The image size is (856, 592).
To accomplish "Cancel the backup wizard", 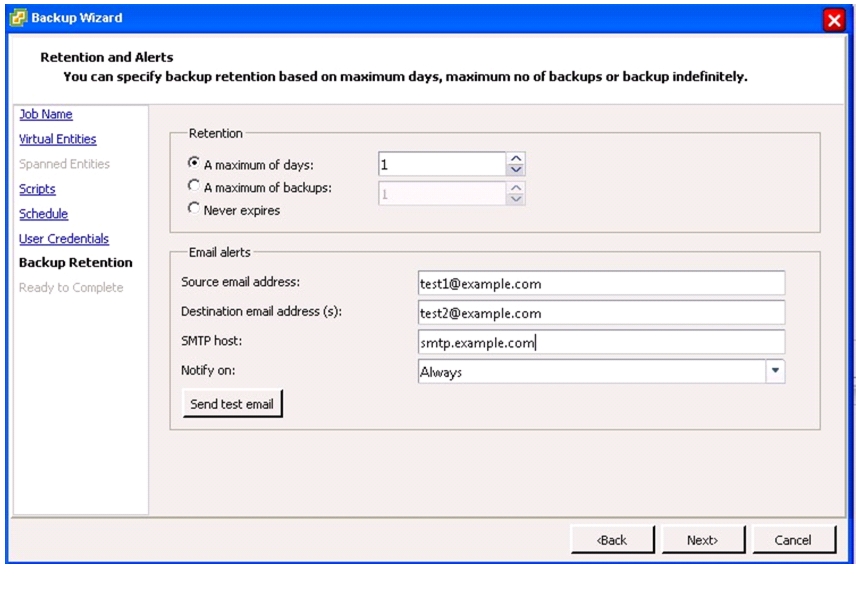I will (x=793, y=540).
